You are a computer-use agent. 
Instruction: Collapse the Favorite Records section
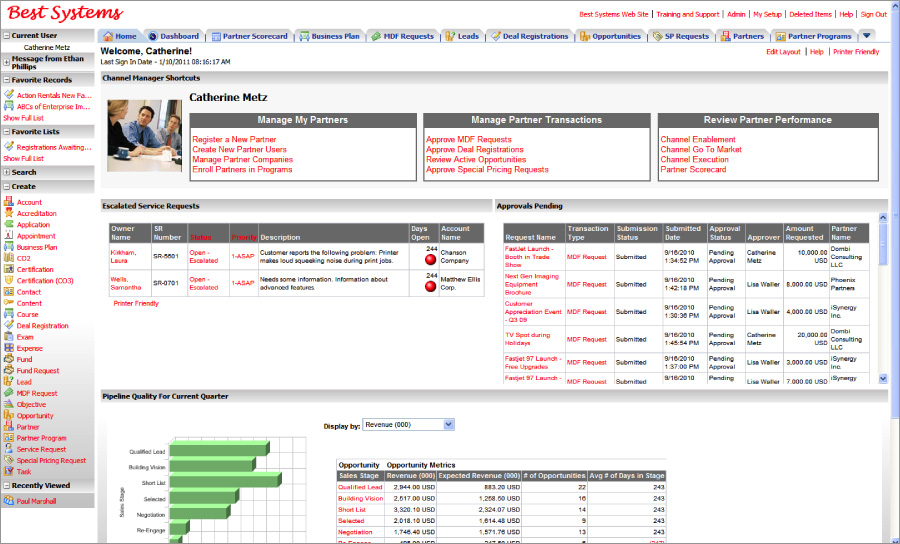(x=6, y=80)
